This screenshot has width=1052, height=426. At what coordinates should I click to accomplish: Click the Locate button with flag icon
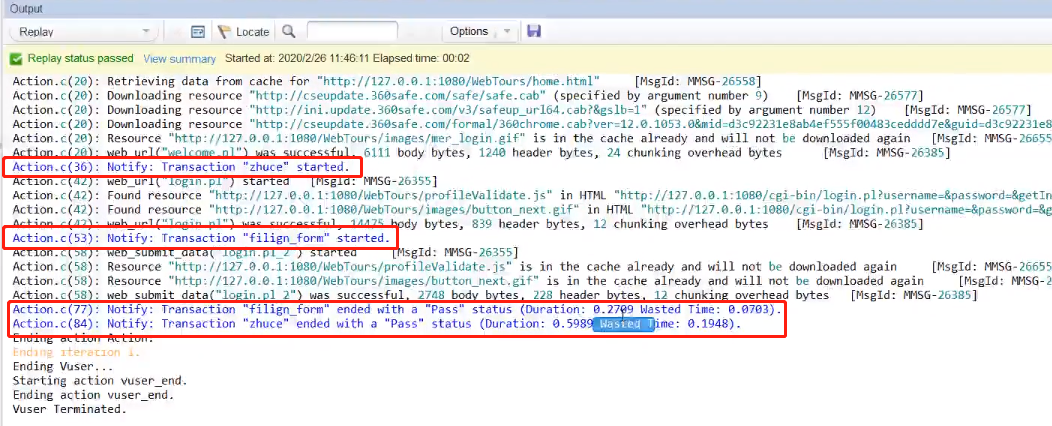[244, 32]
